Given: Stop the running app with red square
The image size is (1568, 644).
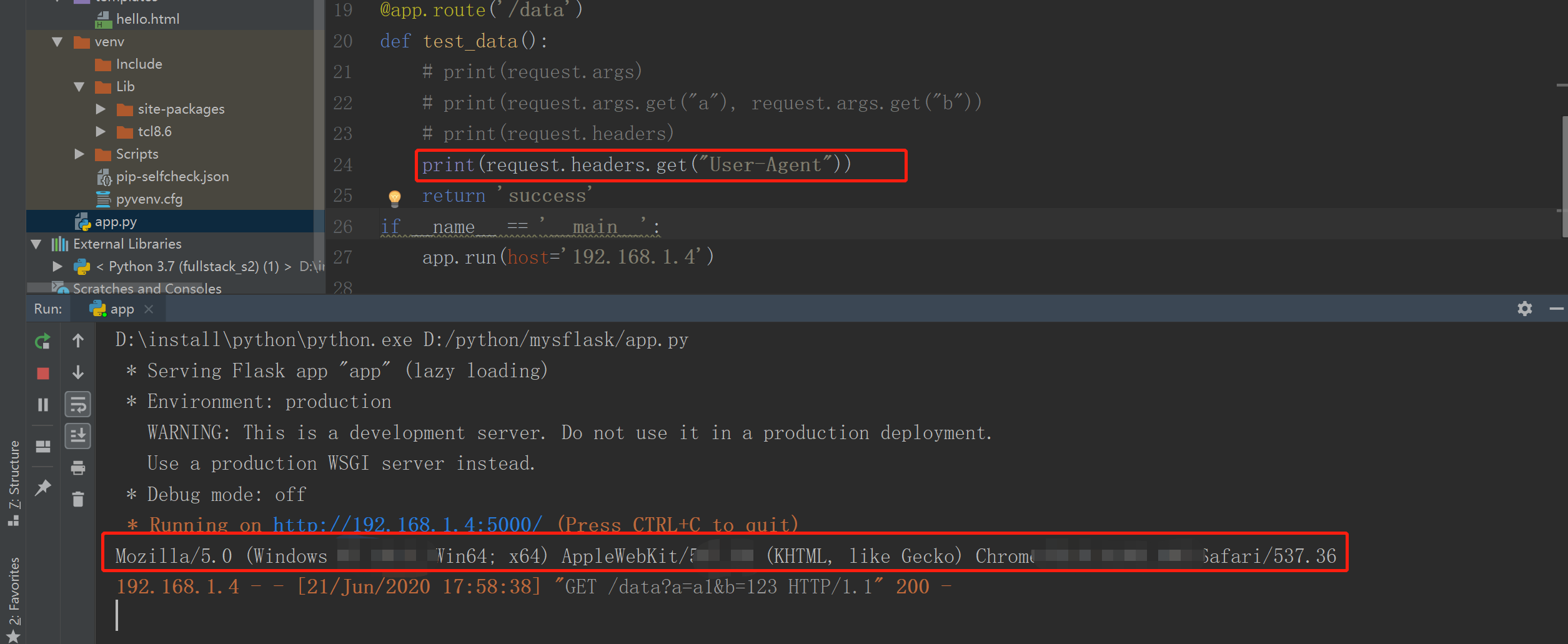Looking at the screenshot, I should pyautogui.click(x=42, y=374).
